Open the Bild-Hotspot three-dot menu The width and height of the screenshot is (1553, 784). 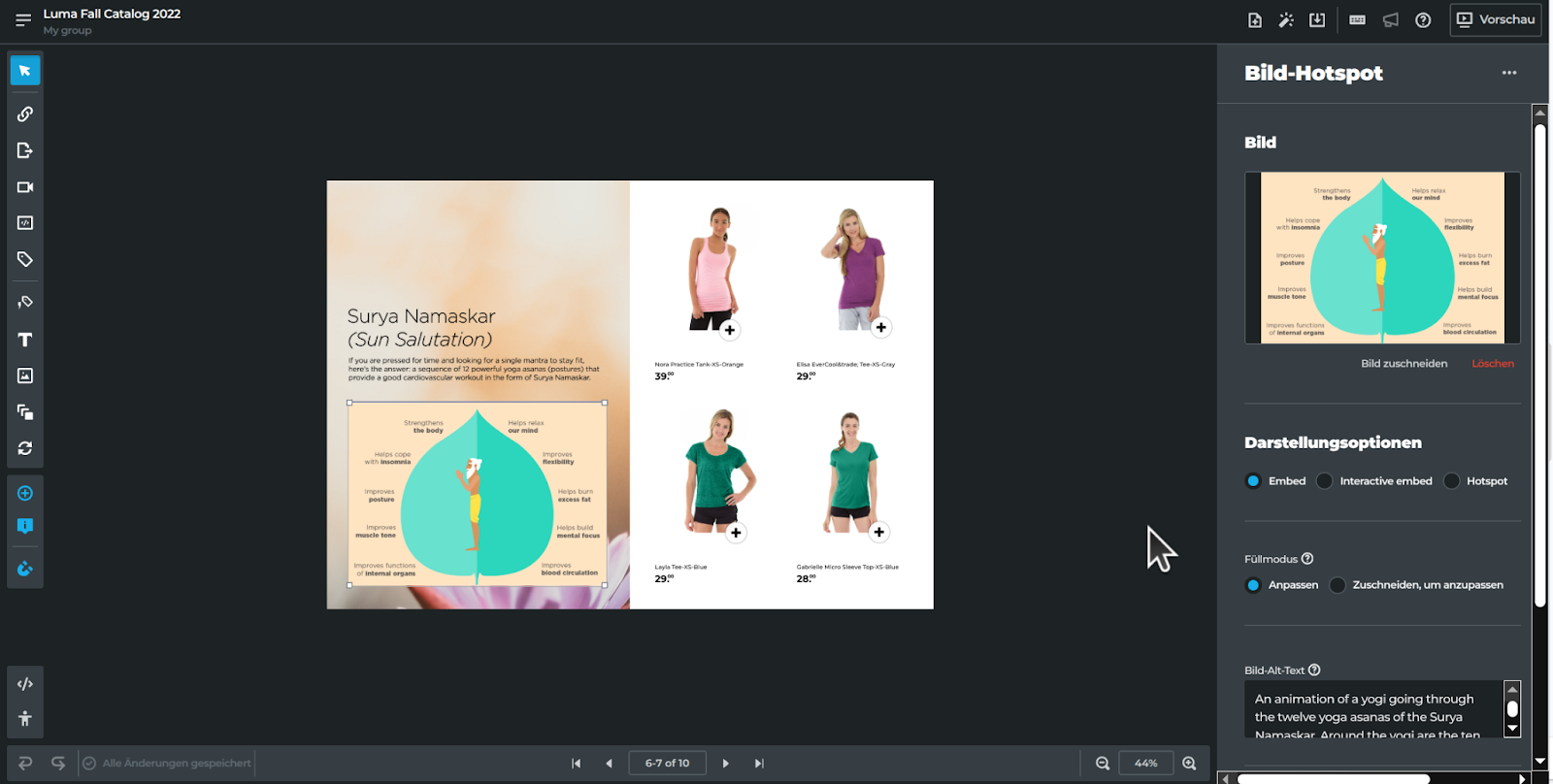[1508, 73]
